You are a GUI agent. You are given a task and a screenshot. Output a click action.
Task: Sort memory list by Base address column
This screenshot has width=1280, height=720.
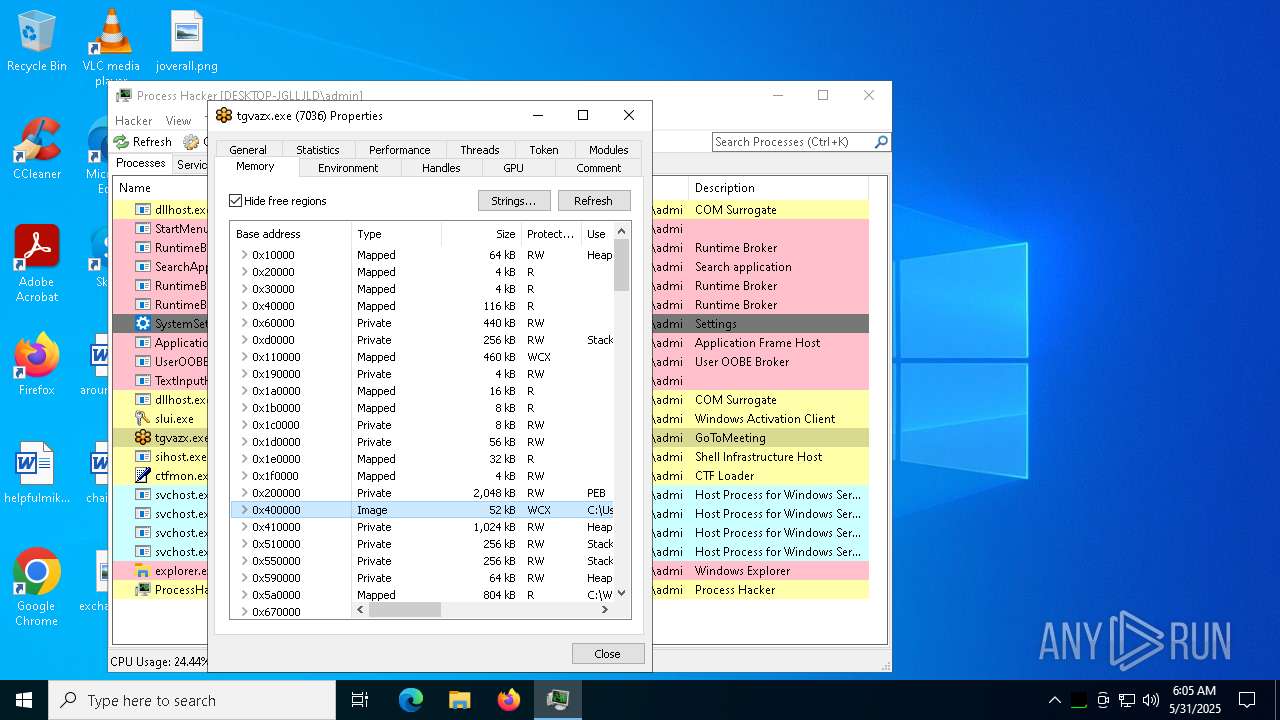click(x=291, y=234)
